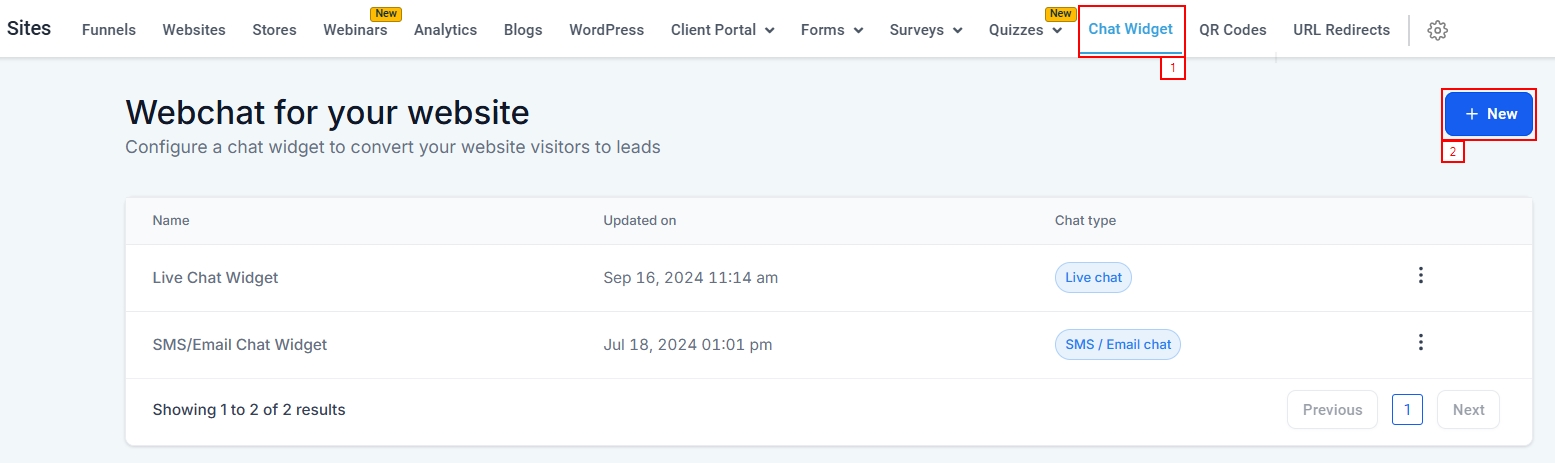Open the settings gear icon
The width and height of the screenshot is (1555, 463).
click(1437, 30)
